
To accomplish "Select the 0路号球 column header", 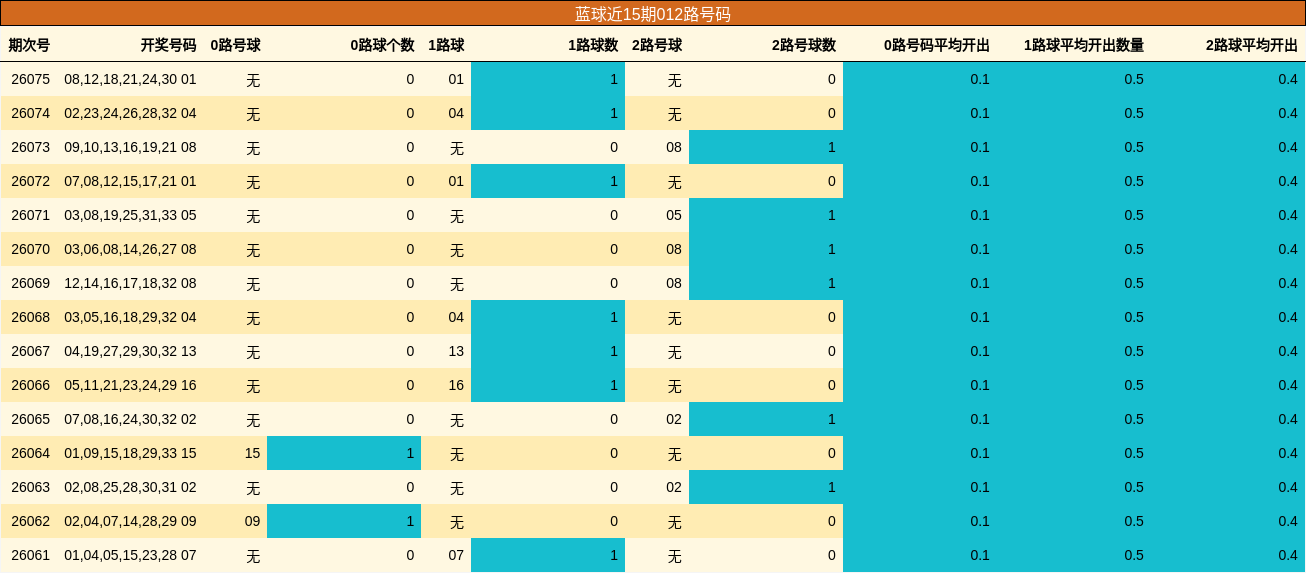I will pos(235,45).
